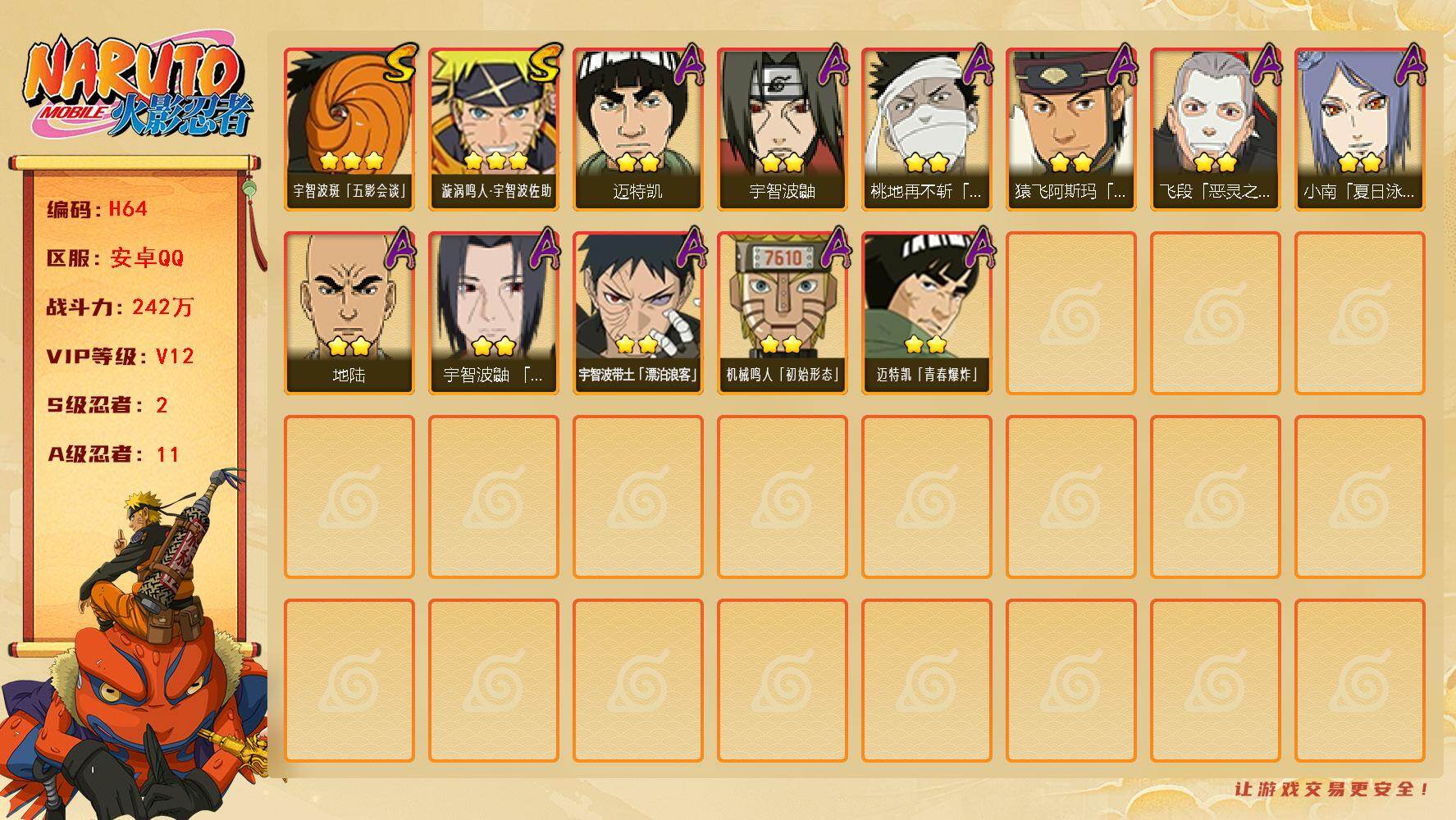
Task: Select the 桃地再不斩 bandaged ninja card
Action: click(926, 130)
